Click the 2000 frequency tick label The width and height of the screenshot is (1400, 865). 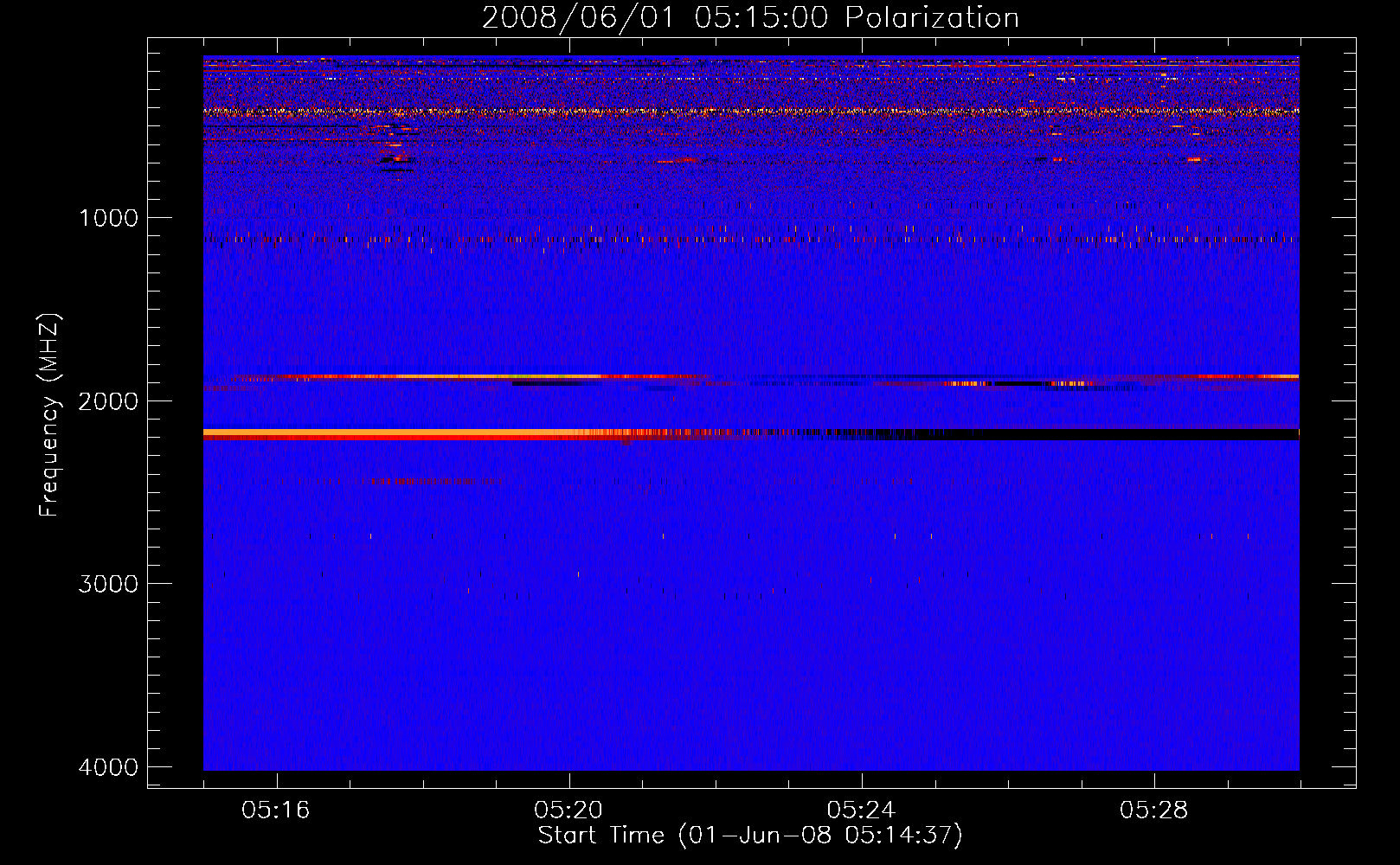[x=108, y=401]
